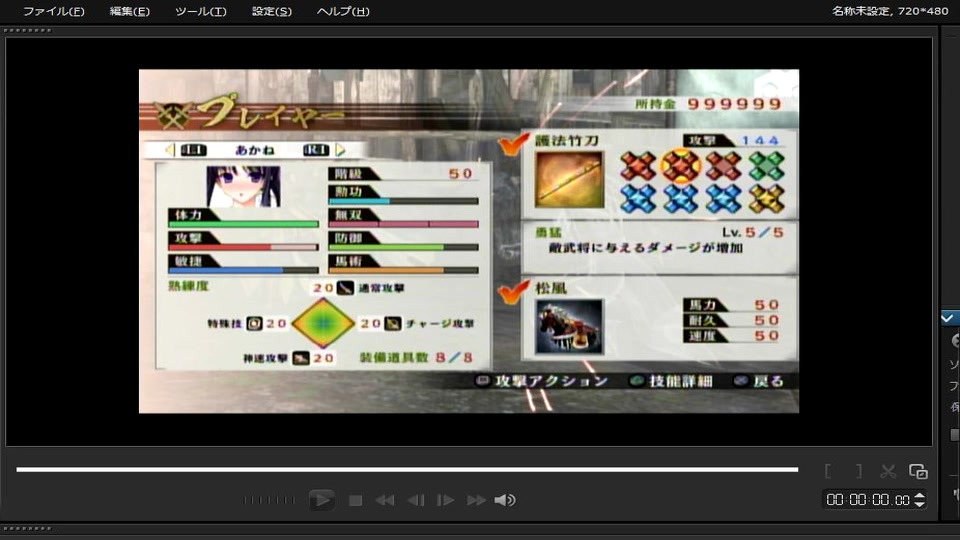The height and width of the screenshot is (540, 960).
Task: Decrease the timecode with the down arrow
Action: tap(919, 504)
